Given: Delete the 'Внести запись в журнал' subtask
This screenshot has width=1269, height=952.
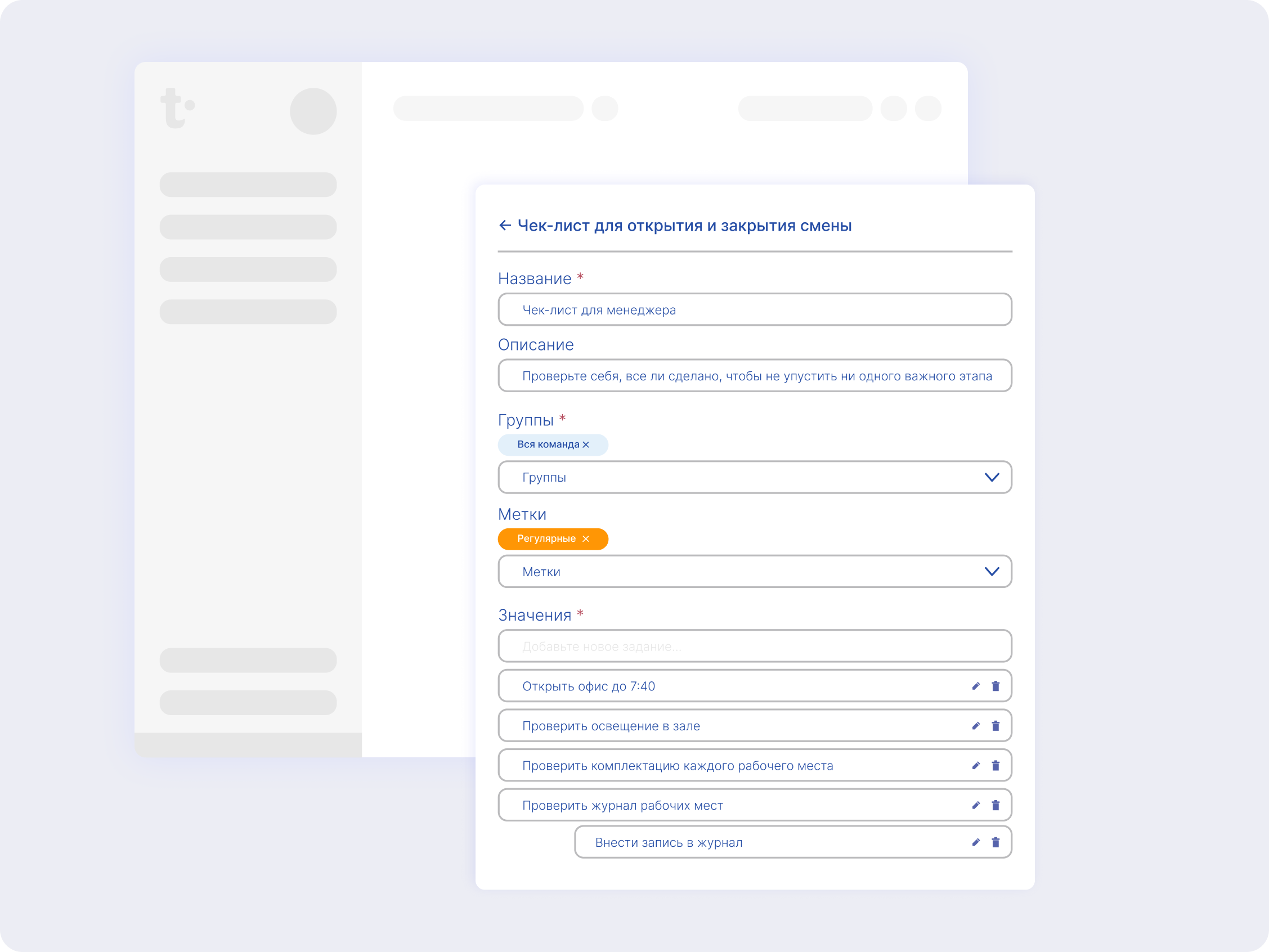Looking at the screenshot, I should click(x=996, y=842).
